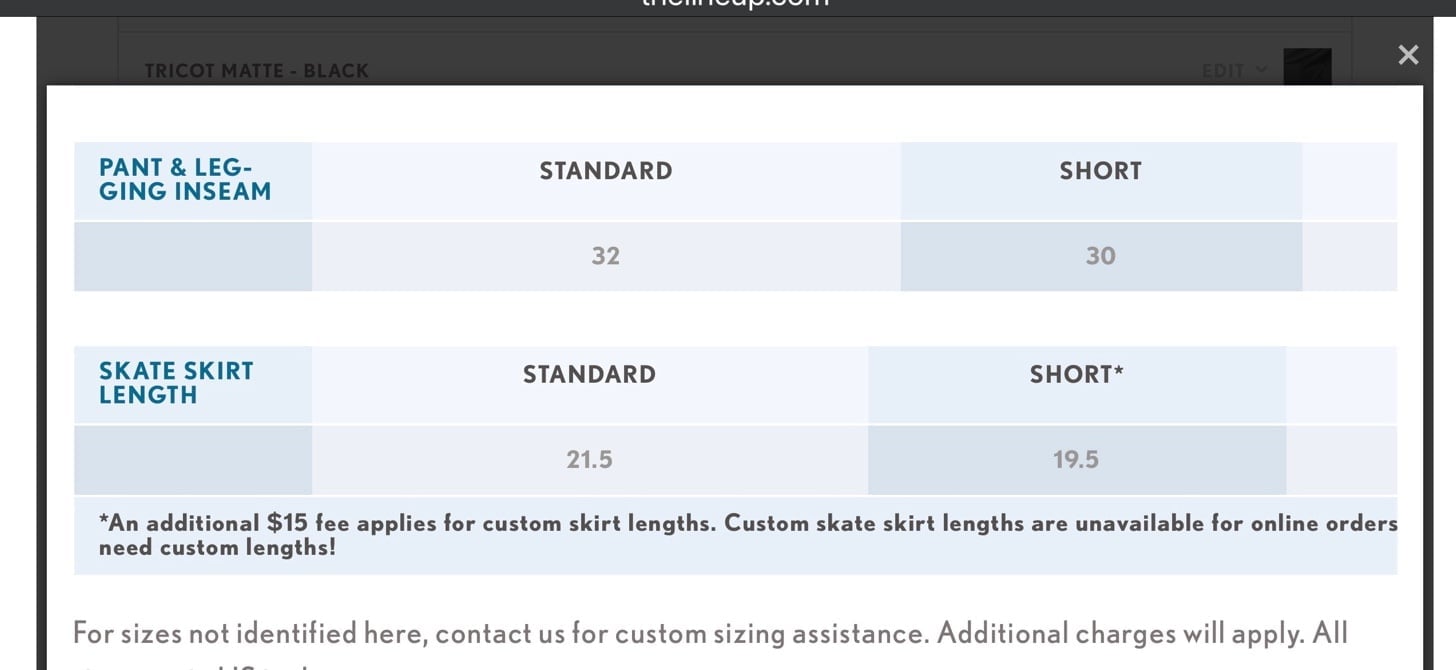Viewport: 1456px width, 670px height.
Task: Close the size chart popup
Action: [x=1408, y=55]
